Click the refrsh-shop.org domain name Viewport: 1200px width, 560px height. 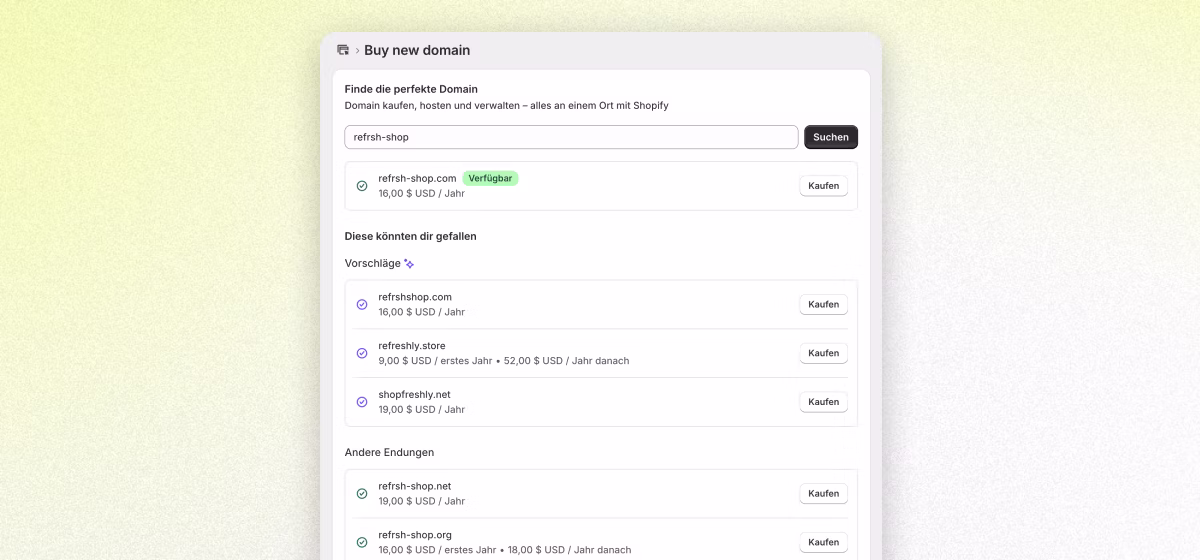[415, 535]
